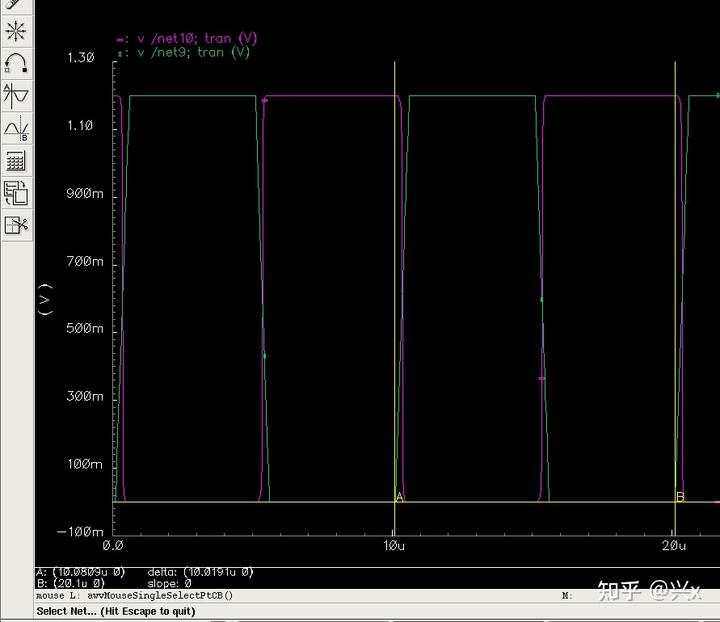Activate the crosshair marker B tool
Image resolution: width=720 pixels, height=622 pixels.
tap(16, 128)
